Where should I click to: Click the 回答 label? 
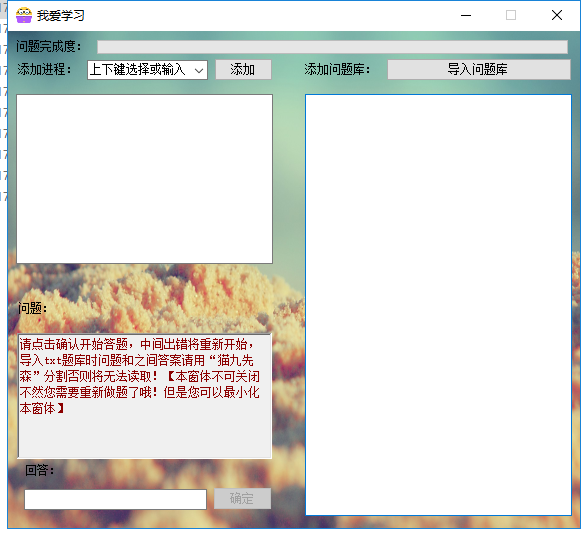[x=39, y=470]
